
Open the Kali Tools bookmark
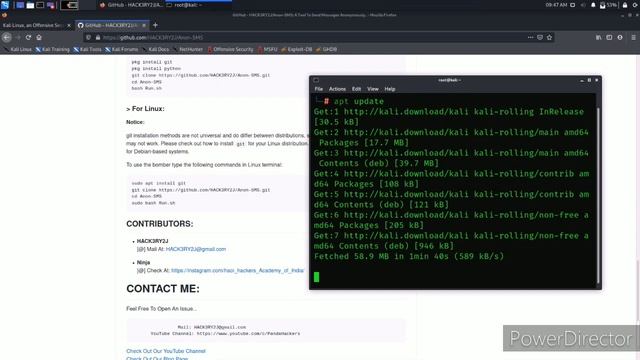point(87,49)
